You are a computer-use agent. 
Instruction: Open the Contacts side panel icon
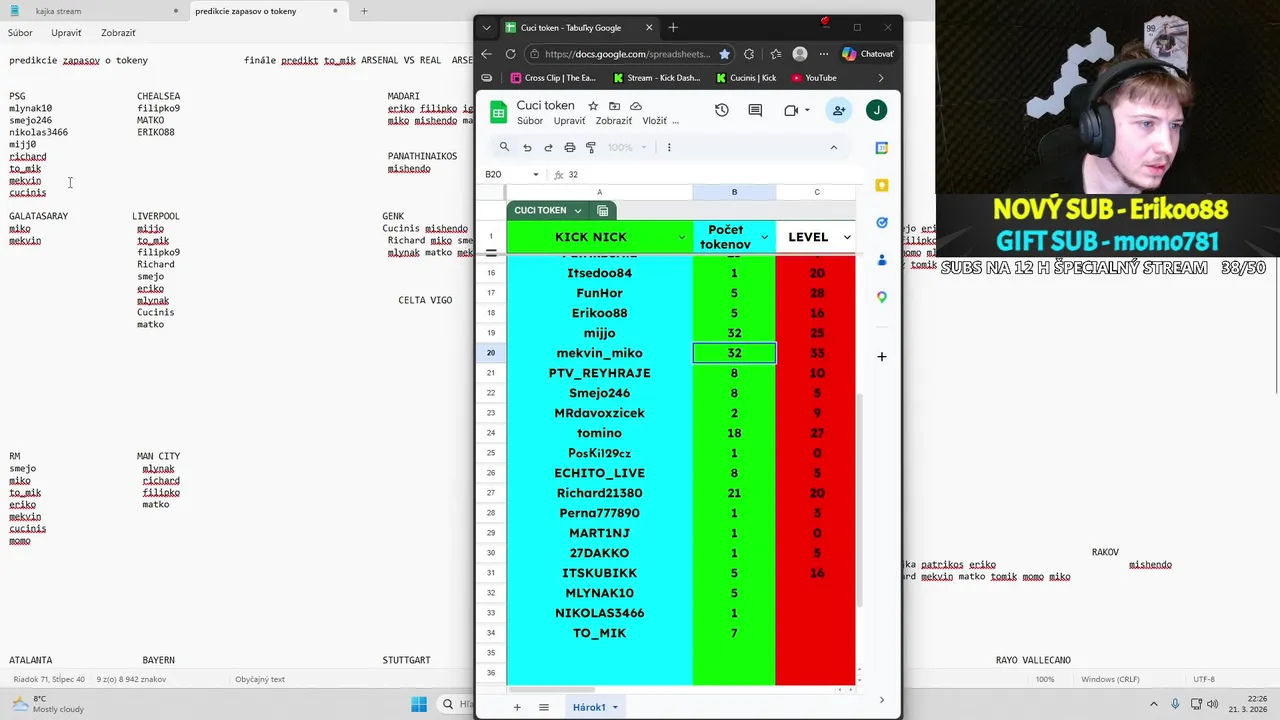pyautogui.click(x=881, y=260)
